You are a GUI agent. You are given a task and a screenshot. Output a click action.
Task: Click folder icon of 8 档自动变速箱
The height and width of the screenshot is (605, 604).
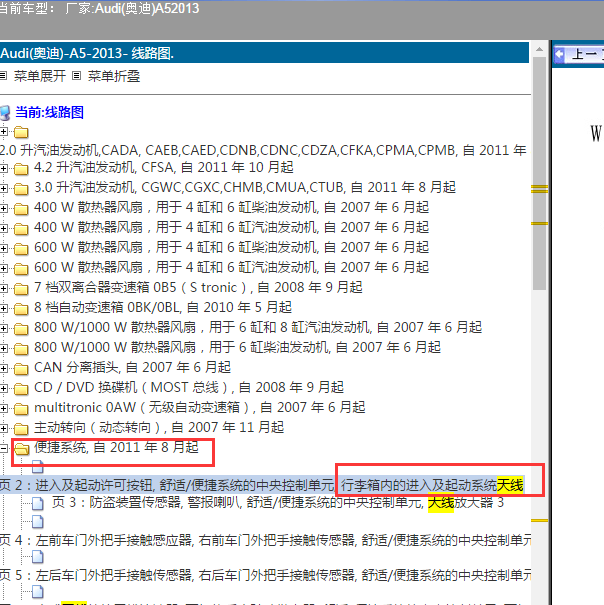pos(21,309)
